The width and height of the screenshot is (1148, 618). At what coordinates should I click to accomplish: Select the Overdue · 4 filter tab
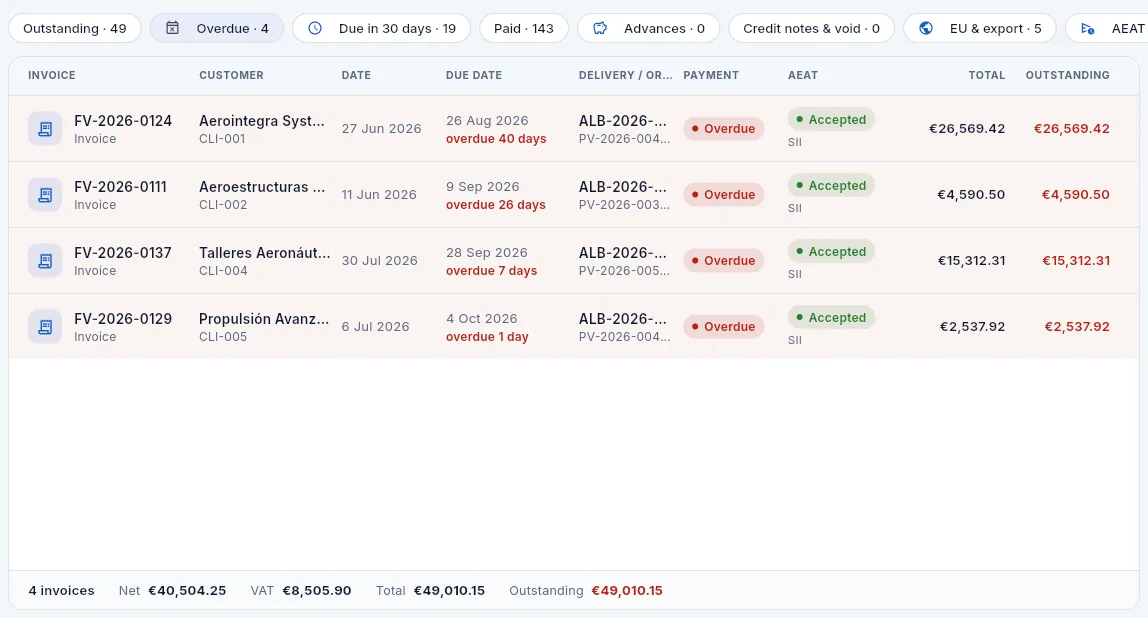tap(217, 29)
